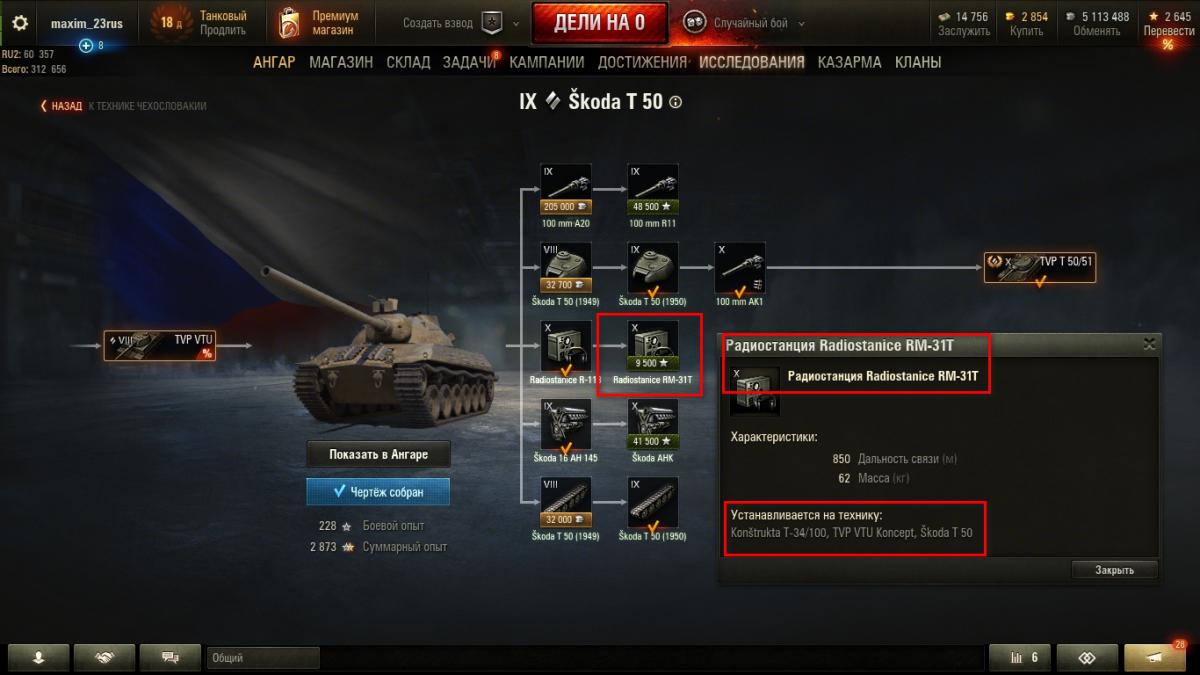Switch to the АНГАР tab
Viewport: 1200px width, 675px height.
(x=274, y=62)
